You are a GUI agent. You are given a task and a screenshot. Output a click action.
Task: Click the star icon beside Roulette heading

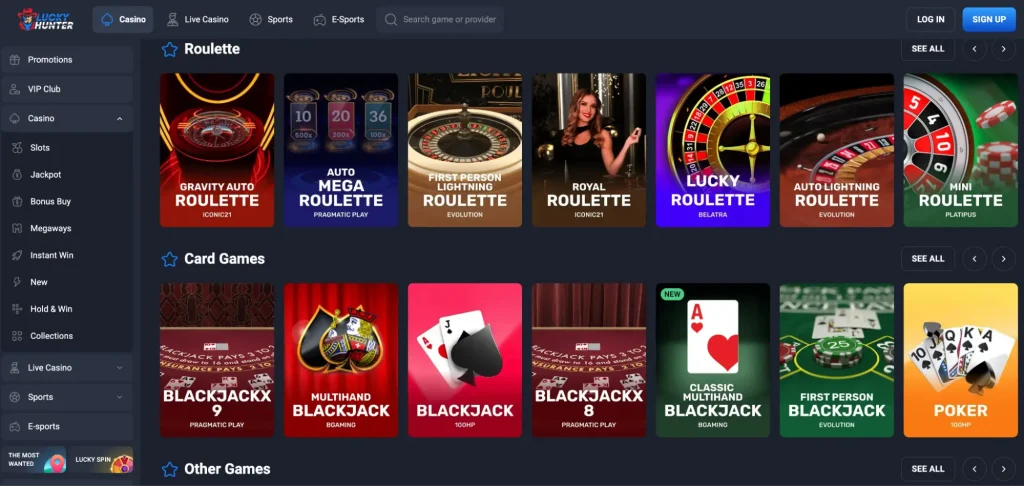tap(170, 50)
